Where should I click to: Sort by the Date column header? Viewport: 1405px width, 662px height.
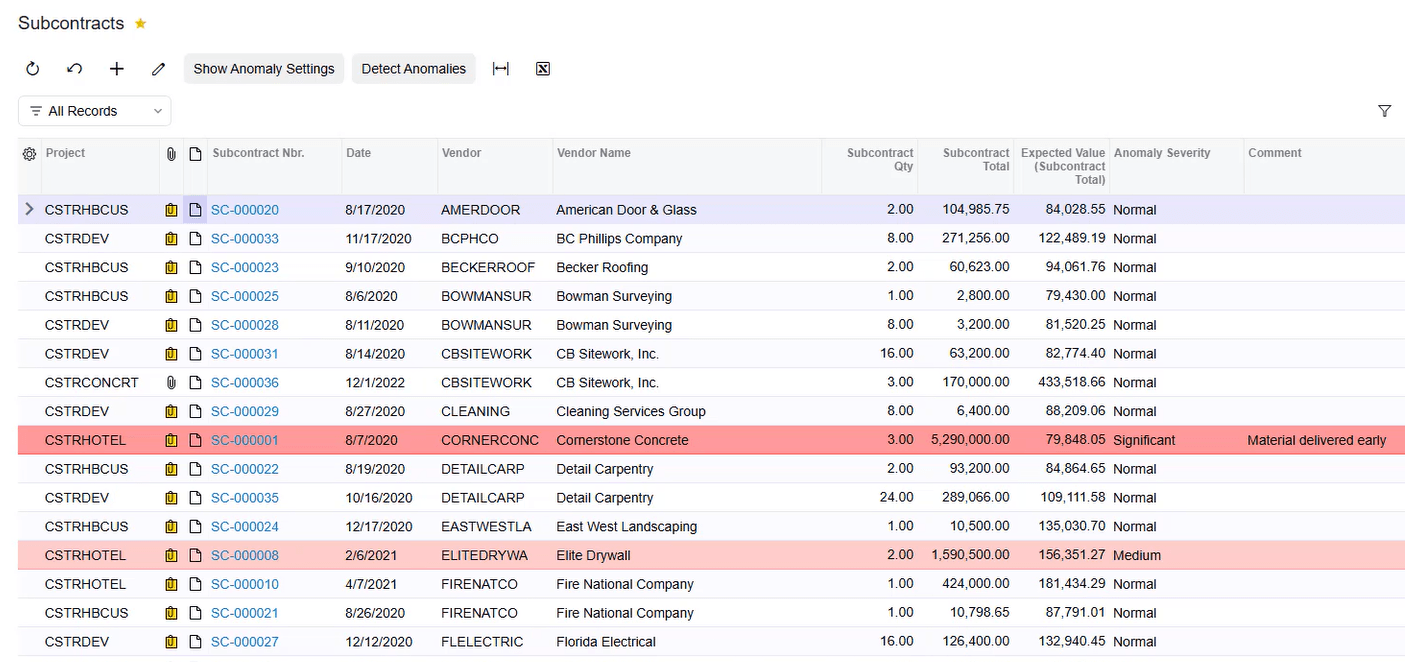click(359, 153)
